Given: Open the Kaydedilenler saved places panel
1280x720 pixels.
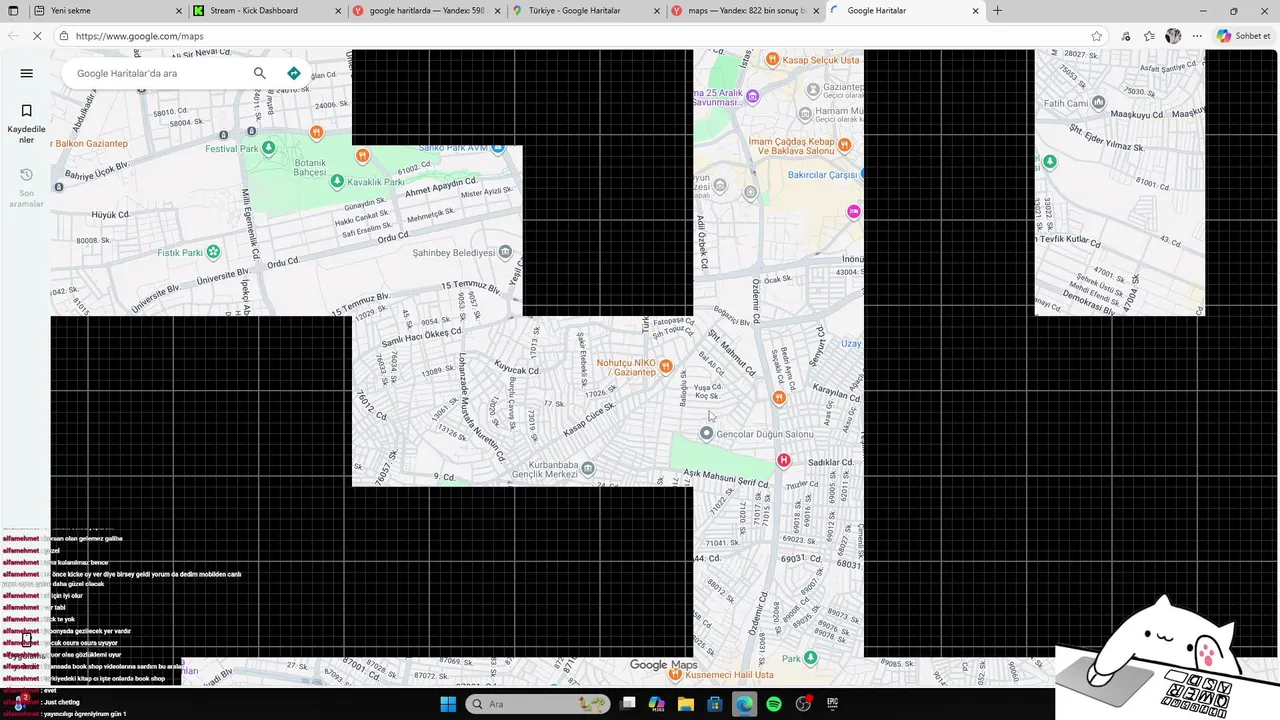Looking at the screenshot, I should point(27,123).
